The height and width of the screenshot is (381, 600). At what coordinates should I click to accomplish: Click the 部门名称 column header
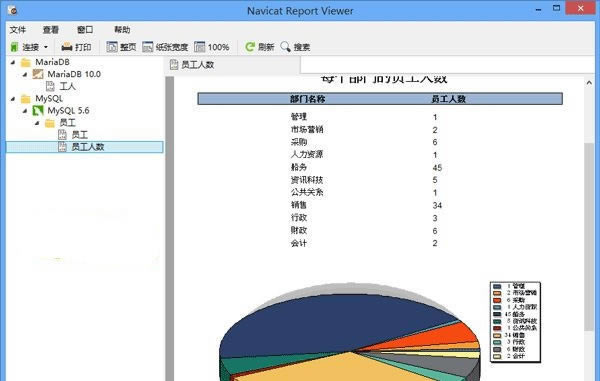tap(308, 99)
